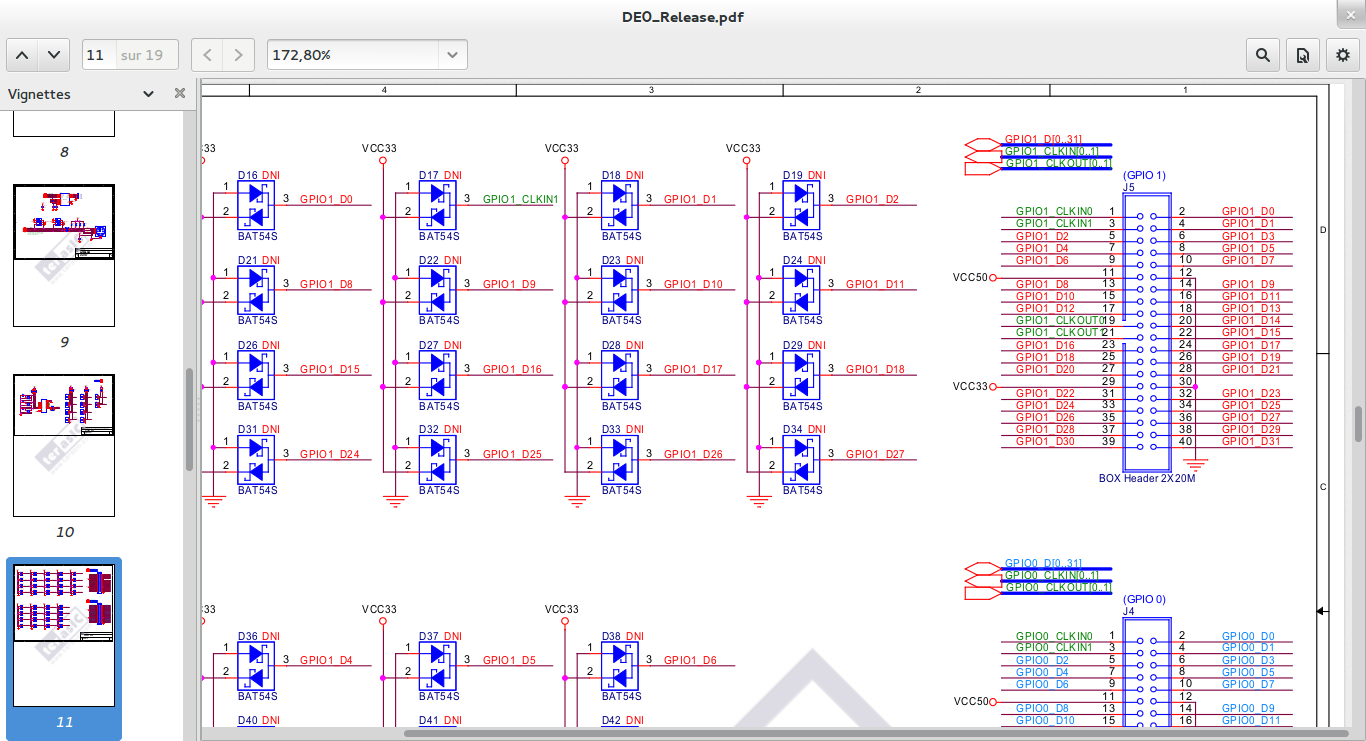
Task: Close the Vignettes sidebar panel
Action: coord(180,93)
